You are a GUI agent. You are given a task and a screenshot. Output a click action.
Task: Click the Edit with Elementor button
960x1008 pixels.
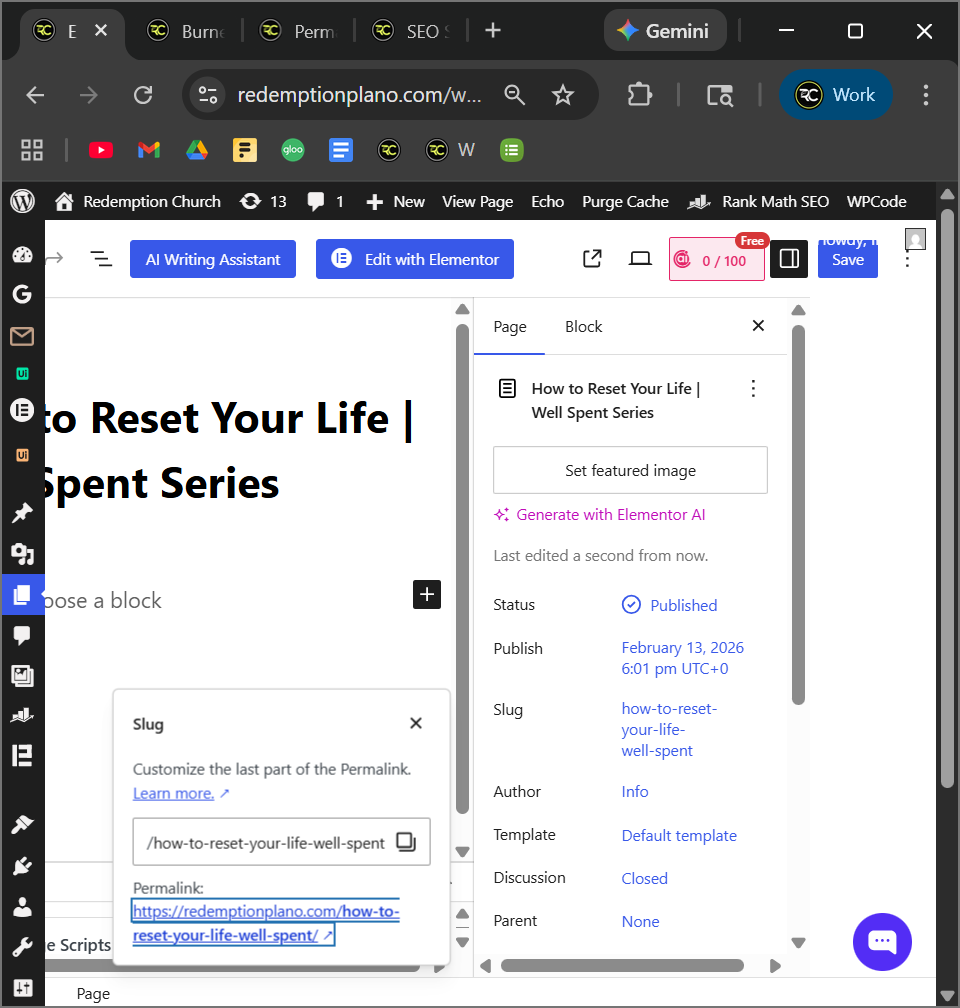(x=415, y=259)
